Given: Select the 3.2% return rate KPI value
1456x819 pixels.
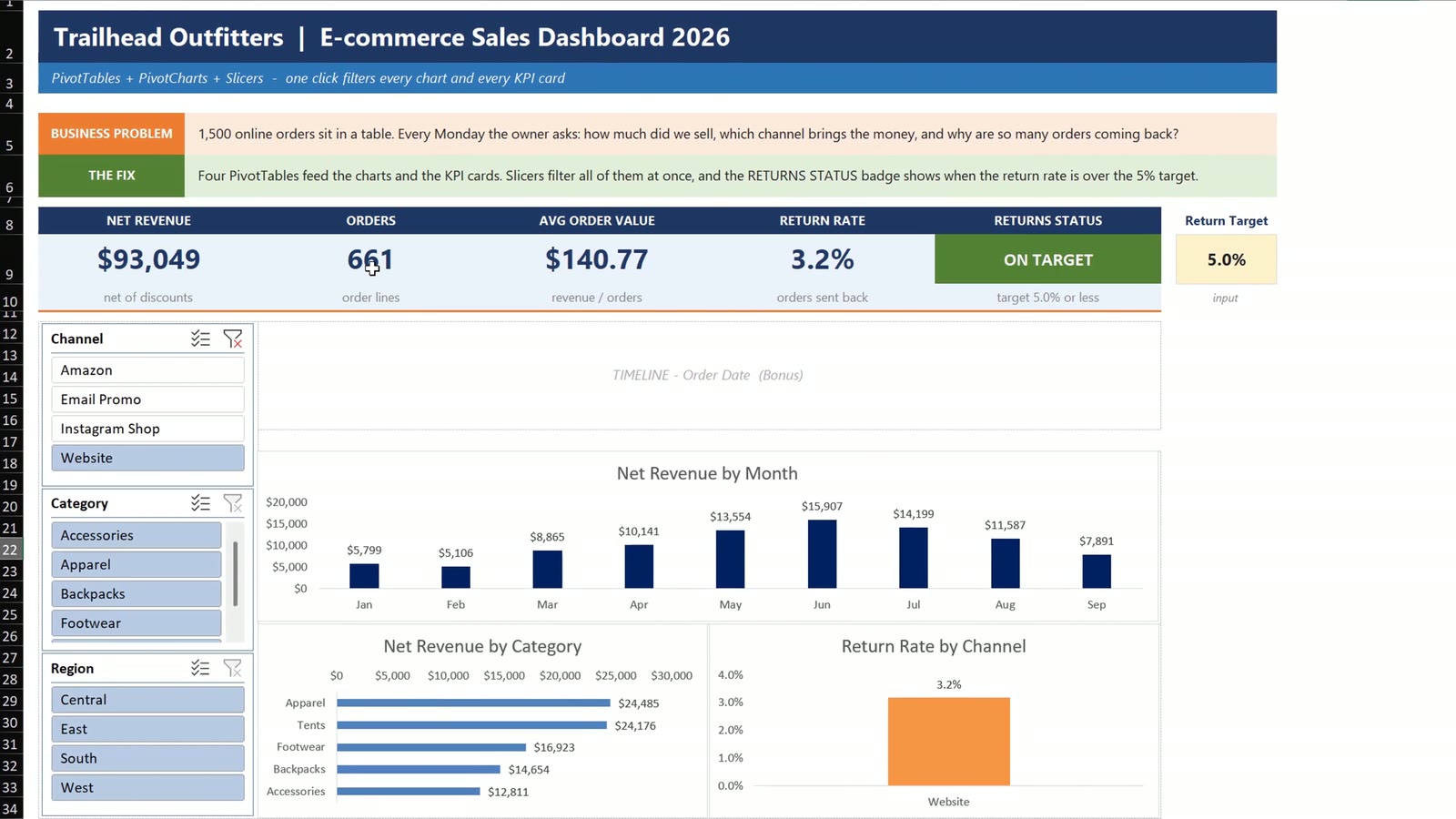Looking at the screenshot, I should pyautogui.click(x=822, y=259).
